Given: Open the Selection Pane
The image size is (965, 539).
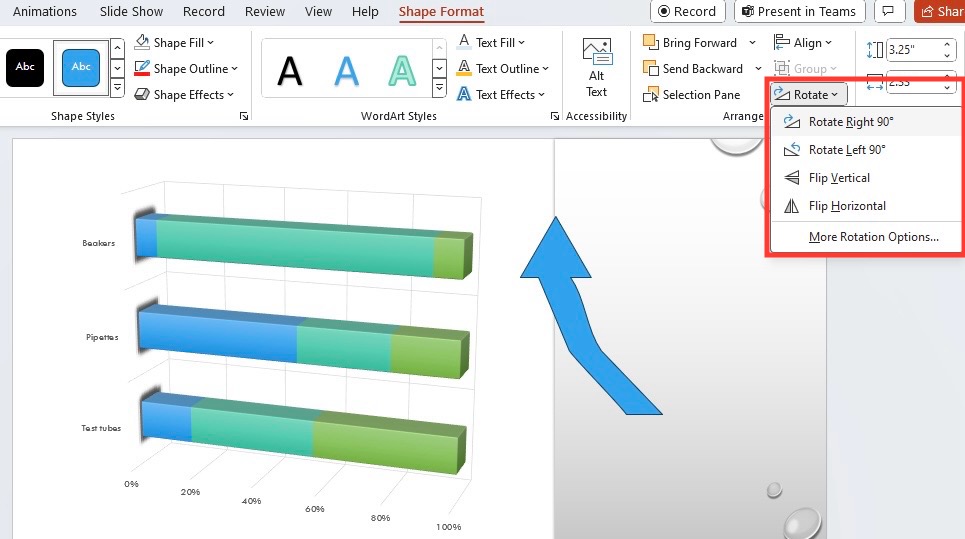Looking at the screenshot, I should tap(692, 95).
